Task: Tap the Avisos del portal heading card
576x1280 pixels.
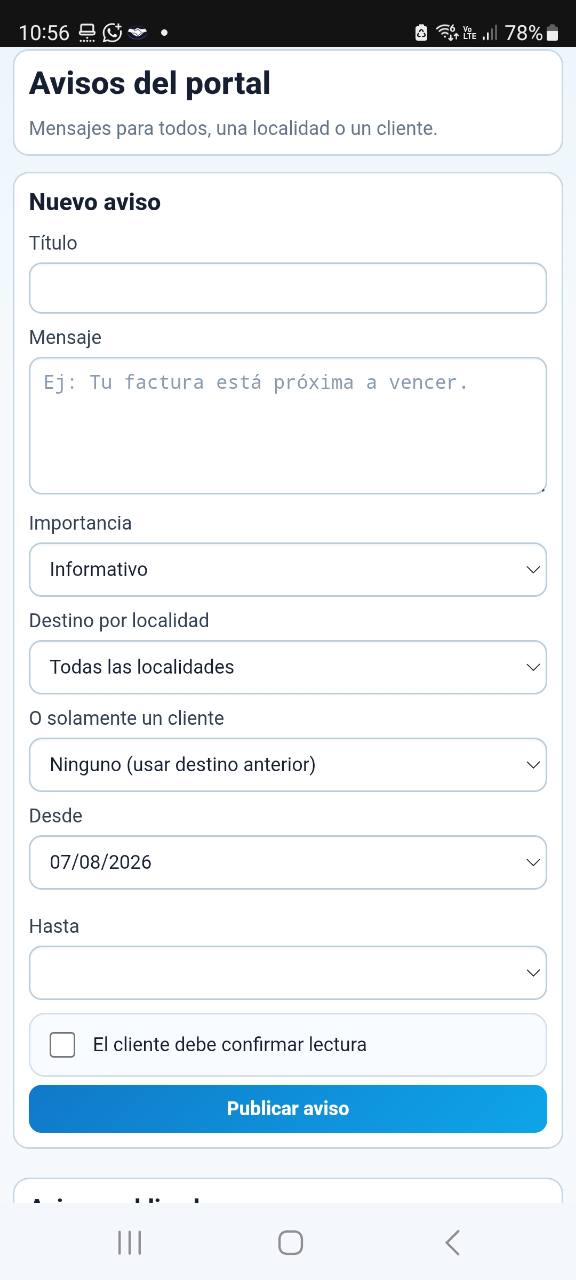Action: [x=288, y=102]
